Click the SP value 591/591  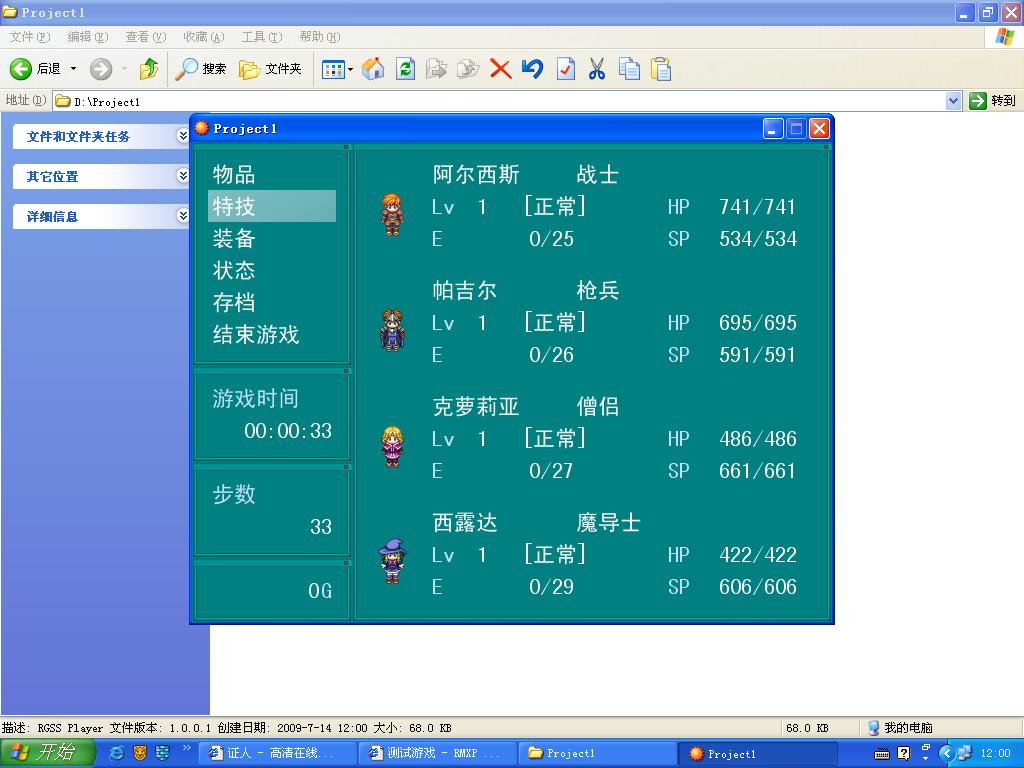(758, 355)
